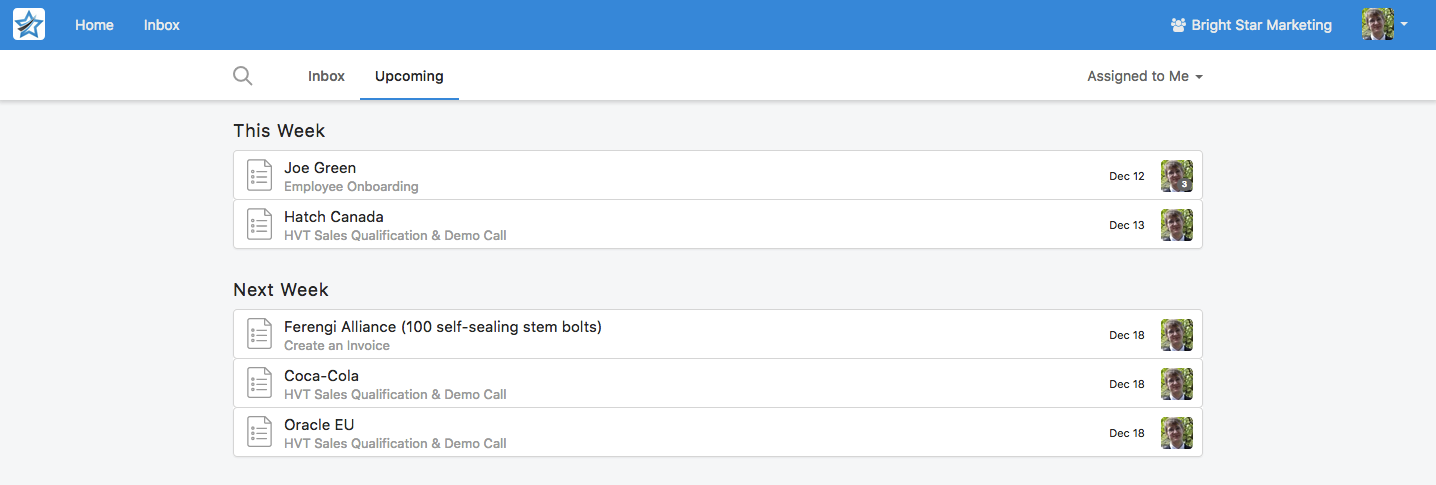This screenshot has width=1436, height=485.
Task: Click the star logo icon
Action: click(29, 24)
